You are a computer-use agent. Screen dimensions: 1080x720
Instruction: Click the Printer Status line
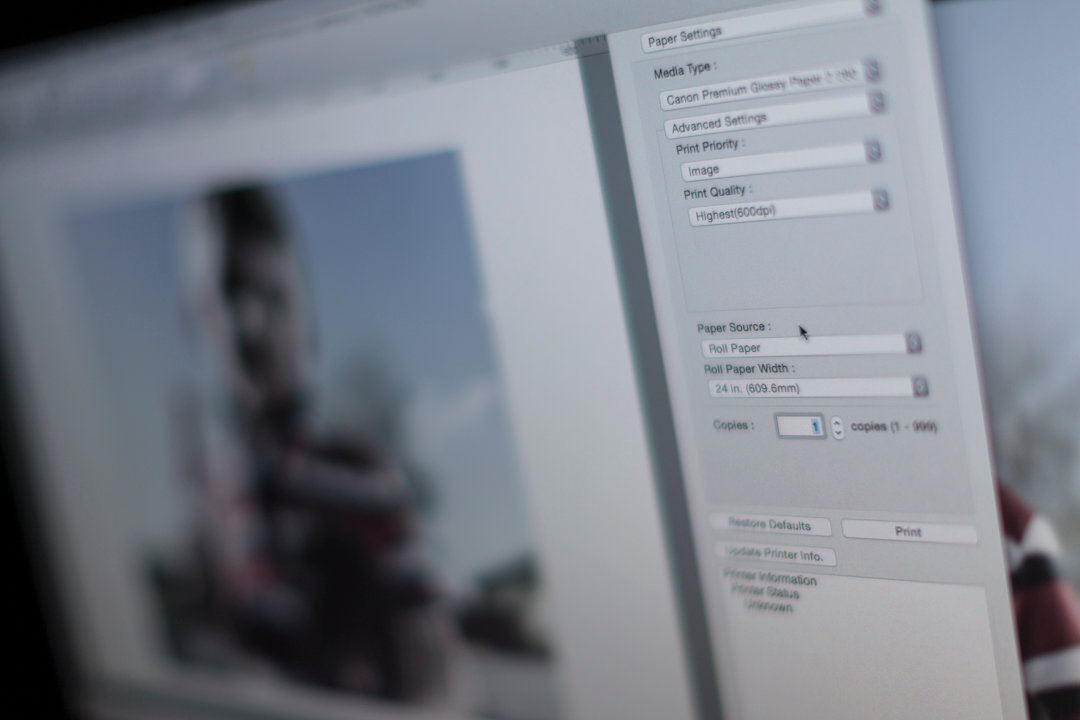[765, 591]
